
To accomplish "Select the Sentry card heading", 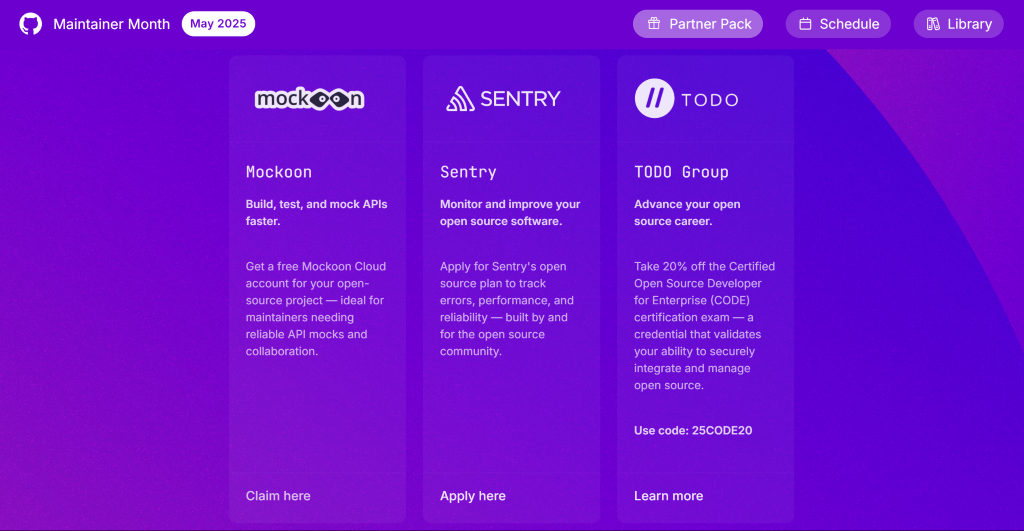I will point(468,172).
